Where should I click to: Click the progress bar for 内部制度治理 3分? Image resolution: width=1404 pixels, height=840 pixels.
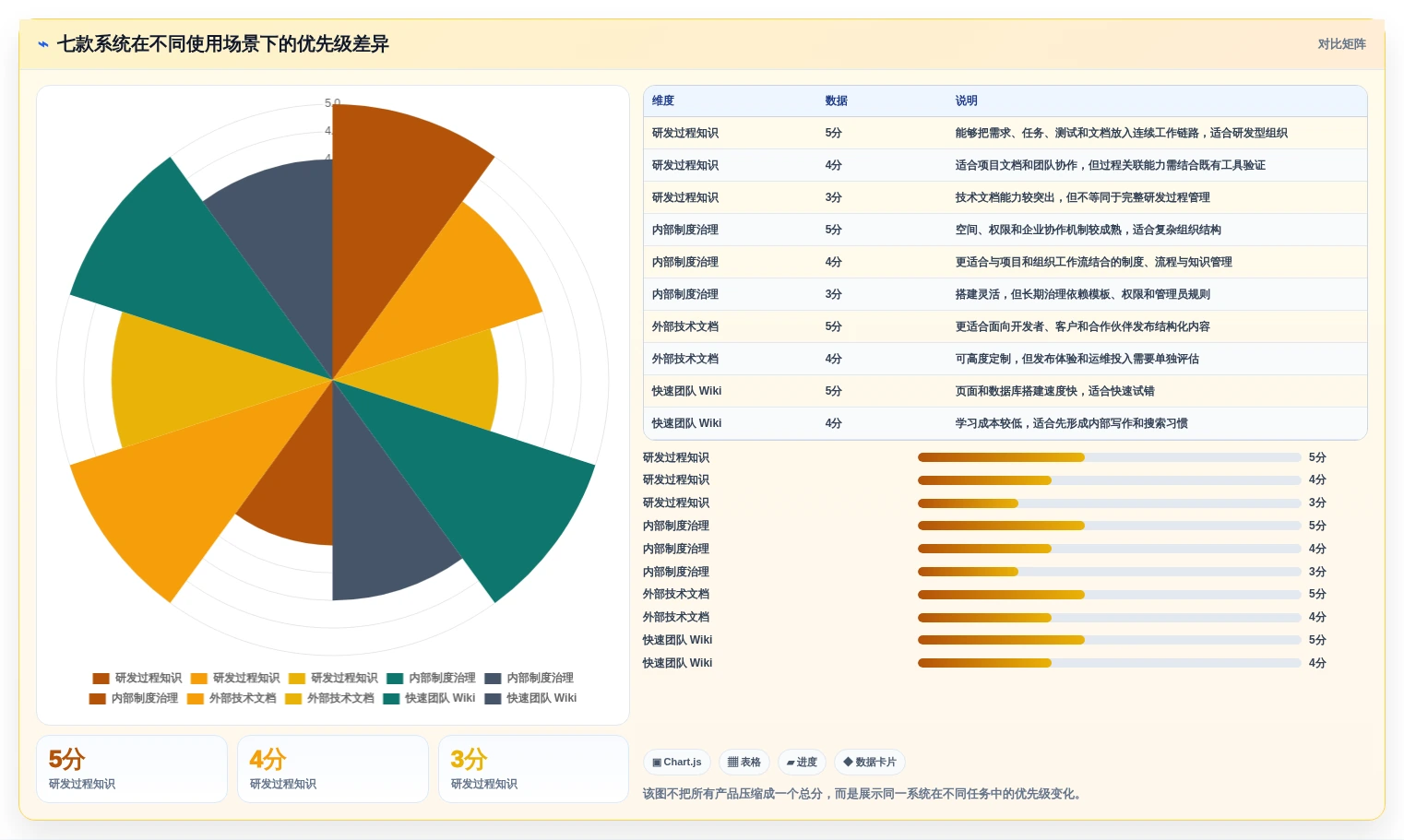[1110, 572]
